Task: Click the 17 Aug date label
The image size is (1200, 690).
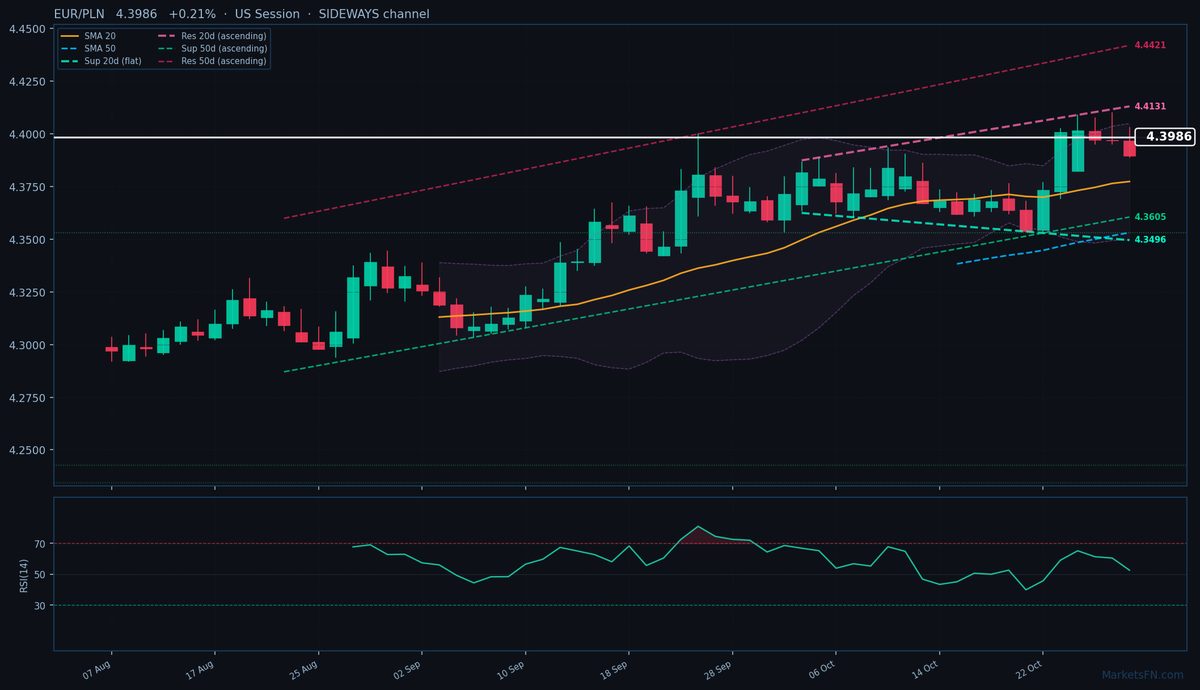Action: tap(200, 669)
